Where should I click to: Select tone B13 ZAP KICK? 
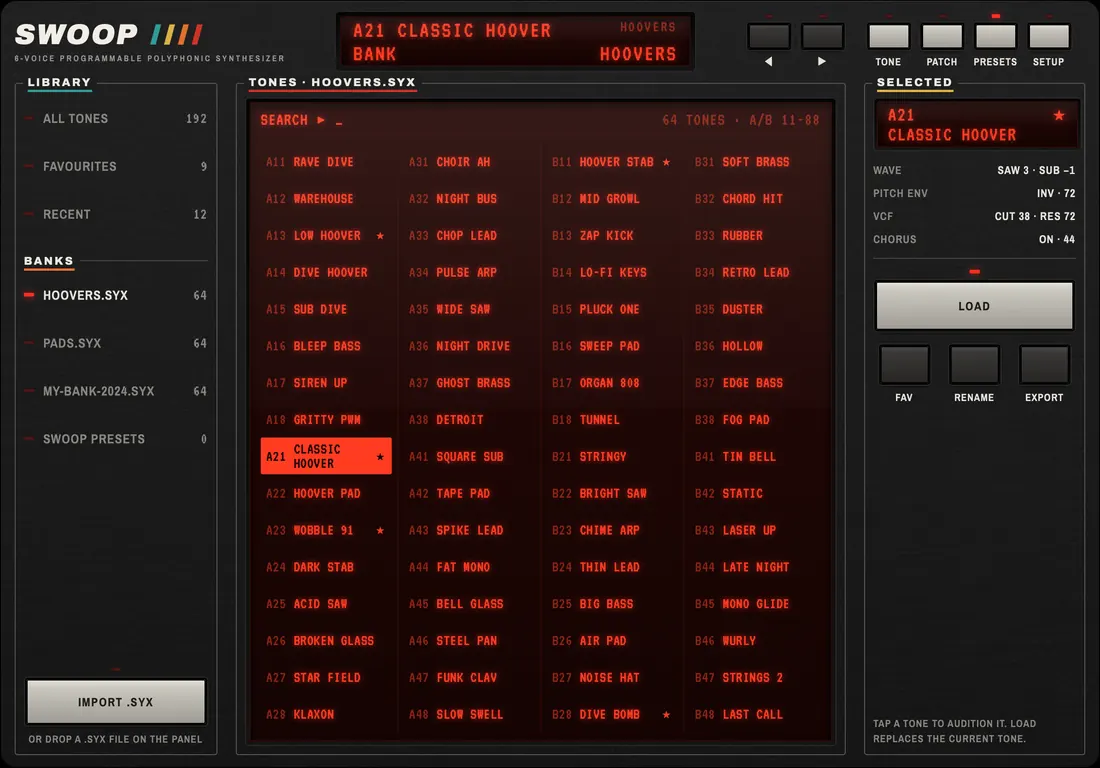612,236
